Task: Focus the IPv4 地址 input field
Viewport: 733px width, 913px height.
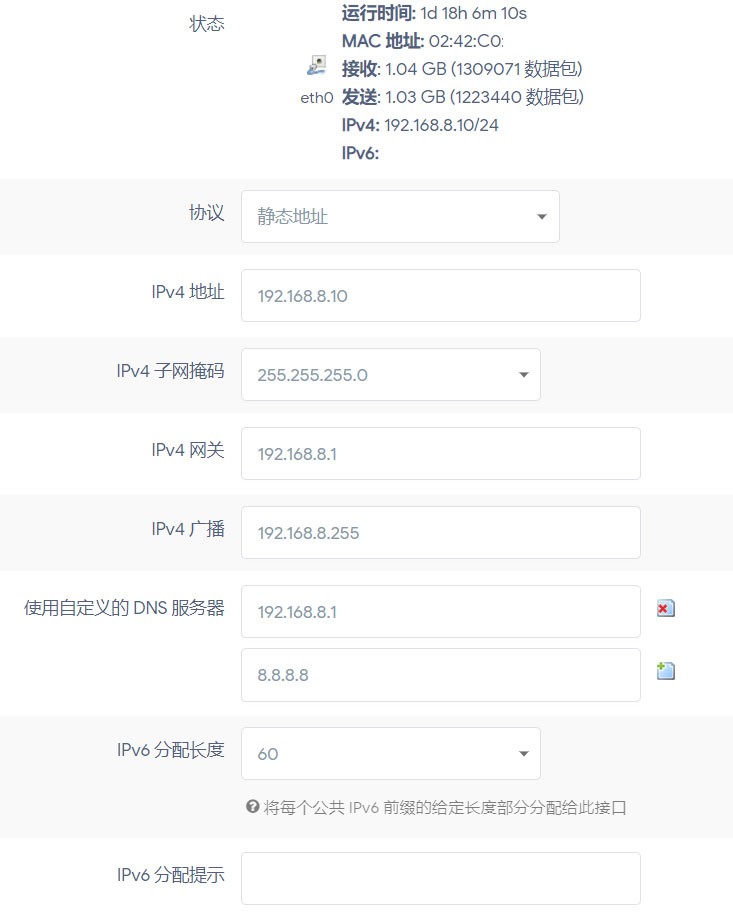Action: click(440, 296)
